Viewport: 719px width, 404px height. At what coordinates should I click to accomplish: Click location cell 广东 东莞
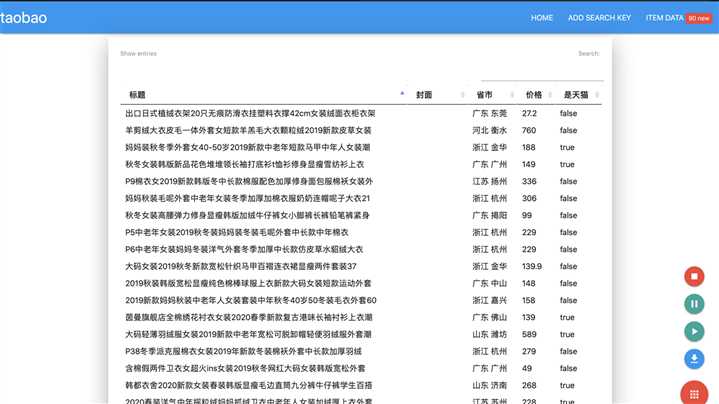point(490,113)
